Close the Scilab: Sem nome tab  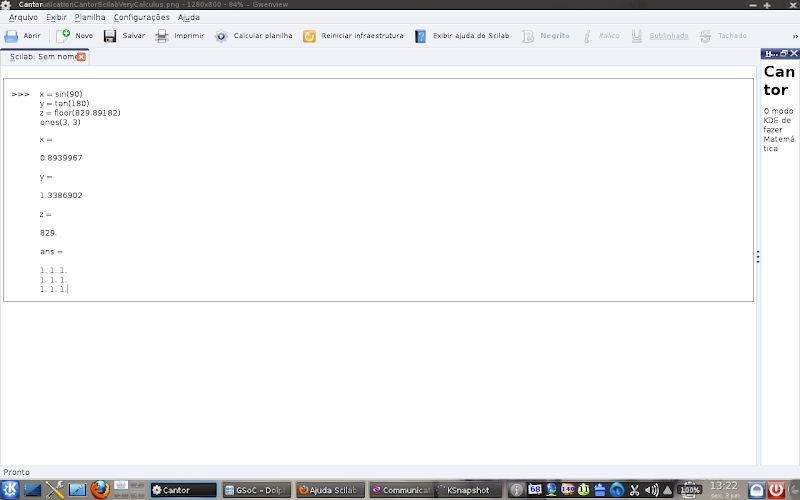pyautogui.click(x=81, y=57)
